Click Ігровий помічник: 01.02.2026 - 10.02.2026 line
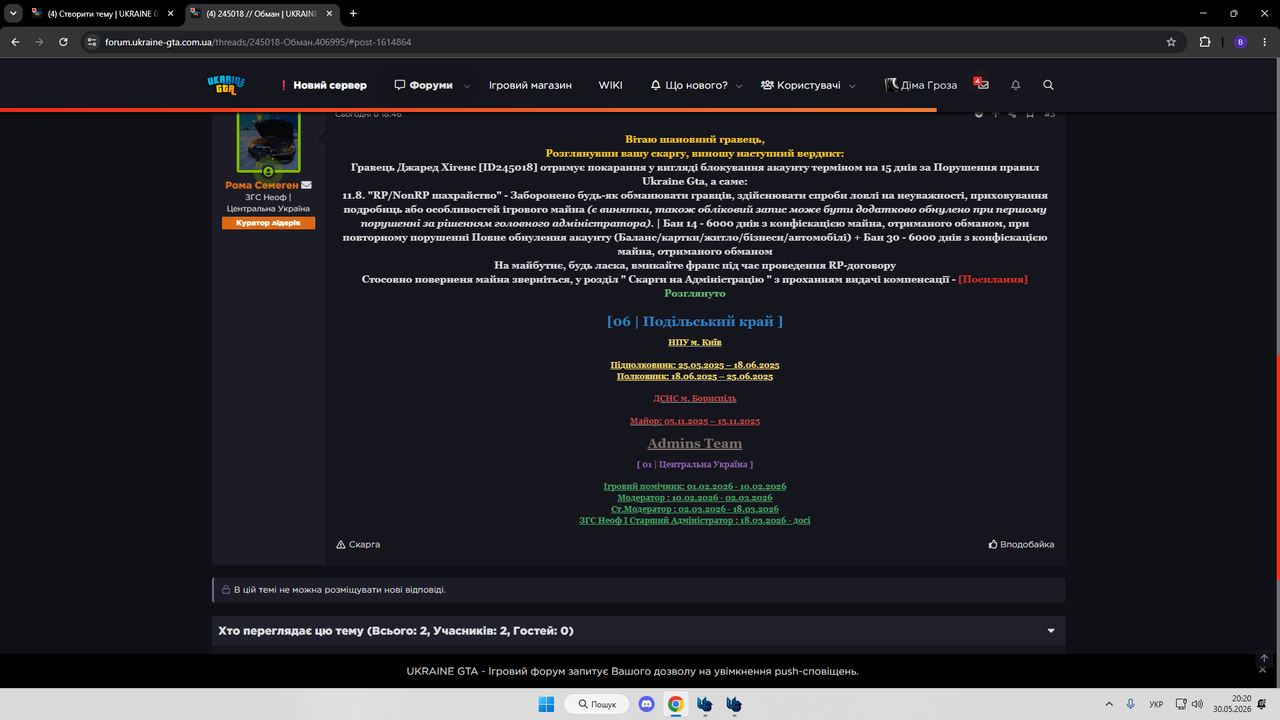Image resolution: width=1280 pixels, height=720 pixels. click(695, 486)
